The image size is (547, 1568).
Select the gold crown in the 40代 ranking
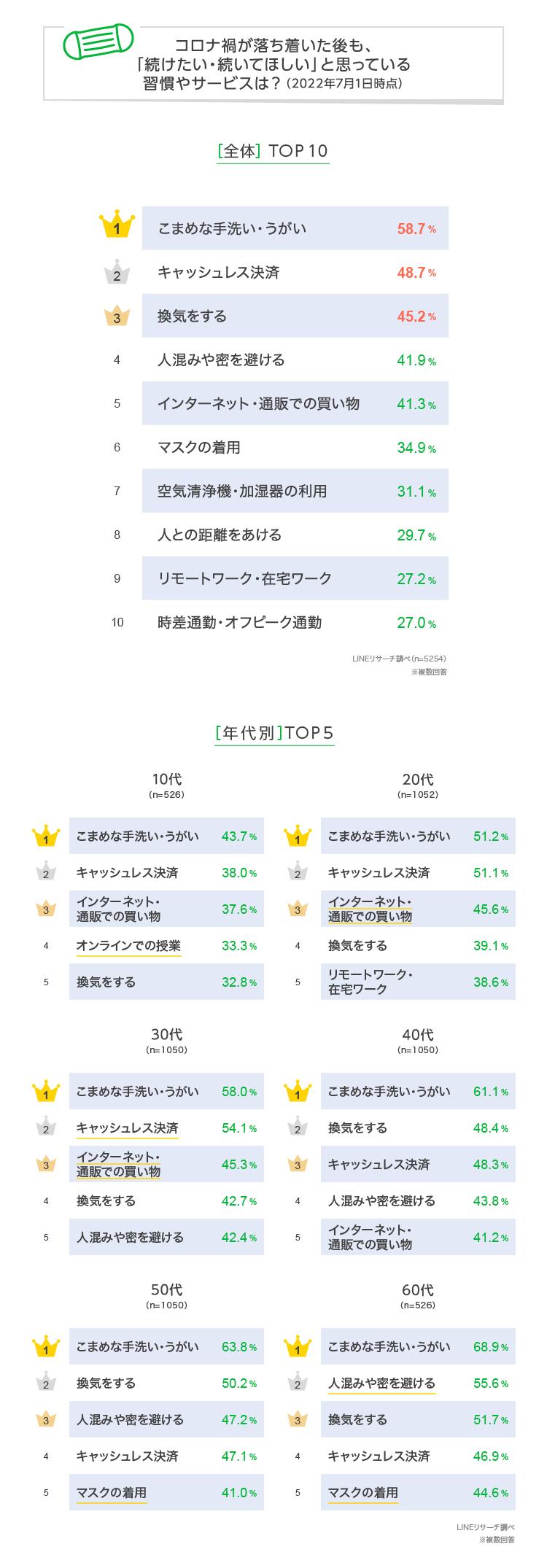298,1092
